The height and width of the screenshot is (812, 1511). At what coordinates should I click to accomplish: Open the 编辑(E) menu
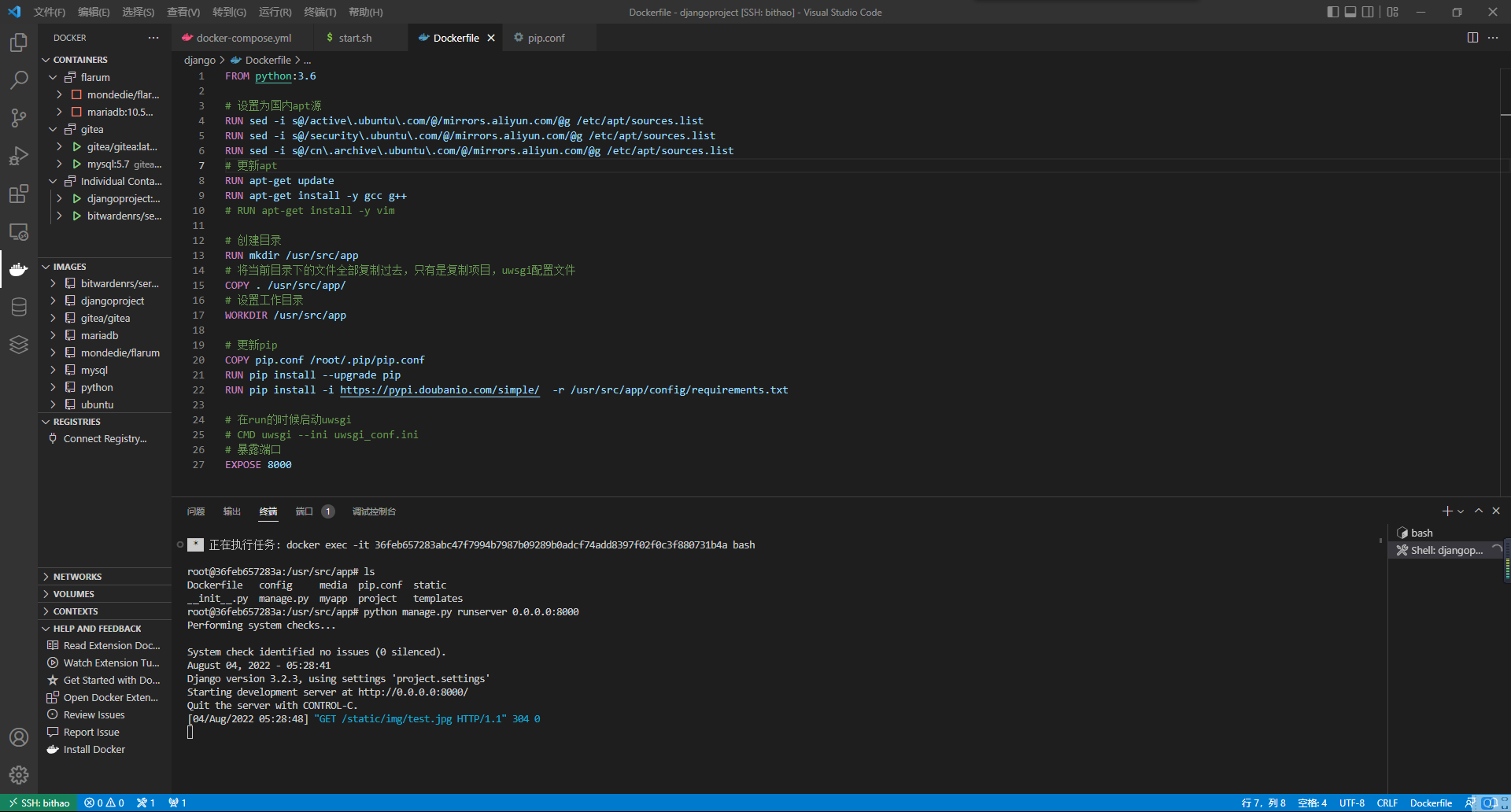coord(94,12)
